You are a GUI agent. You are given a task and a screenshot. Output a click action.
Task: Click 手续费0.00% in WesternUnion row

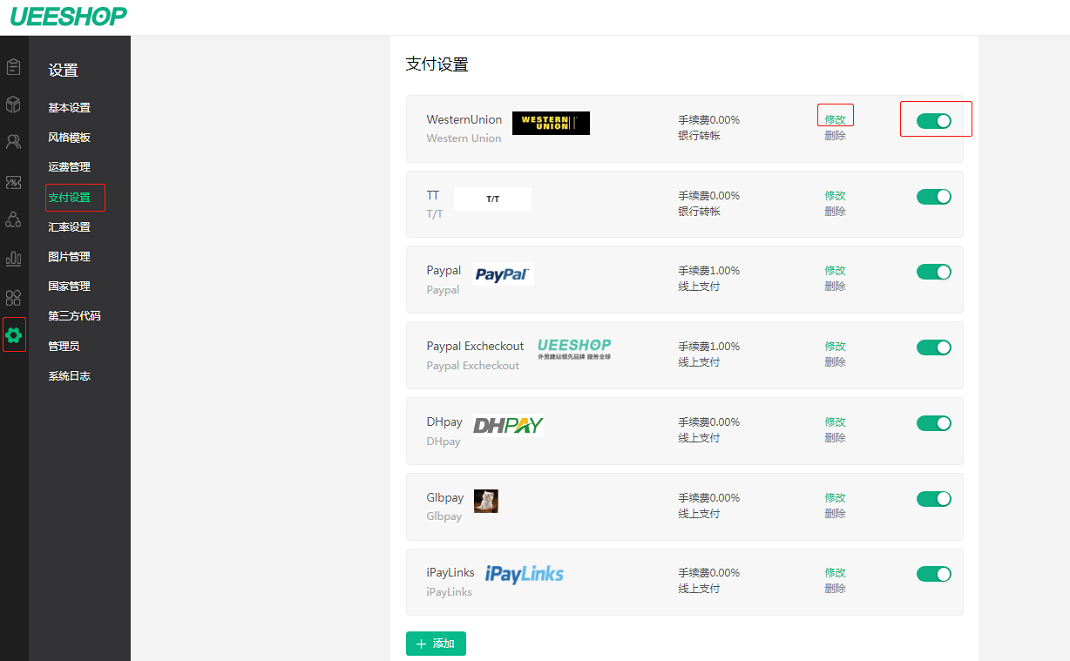[x=708, y=119]
